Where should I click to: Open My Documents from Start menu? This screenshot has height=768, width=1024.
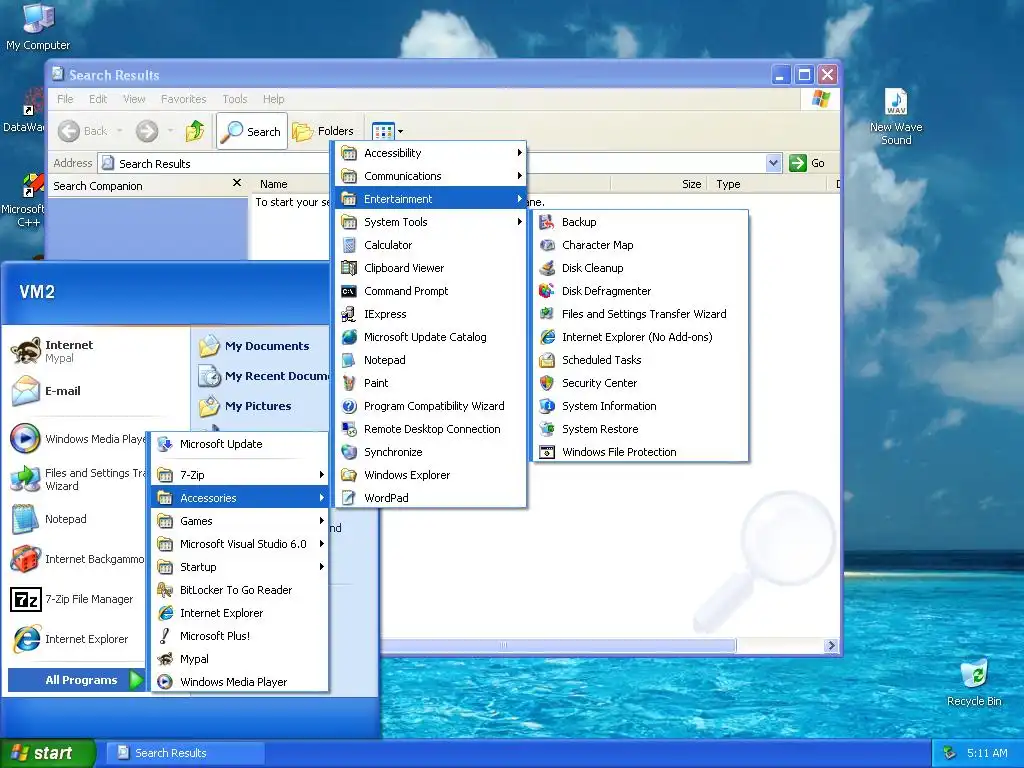tap(255, 345)
